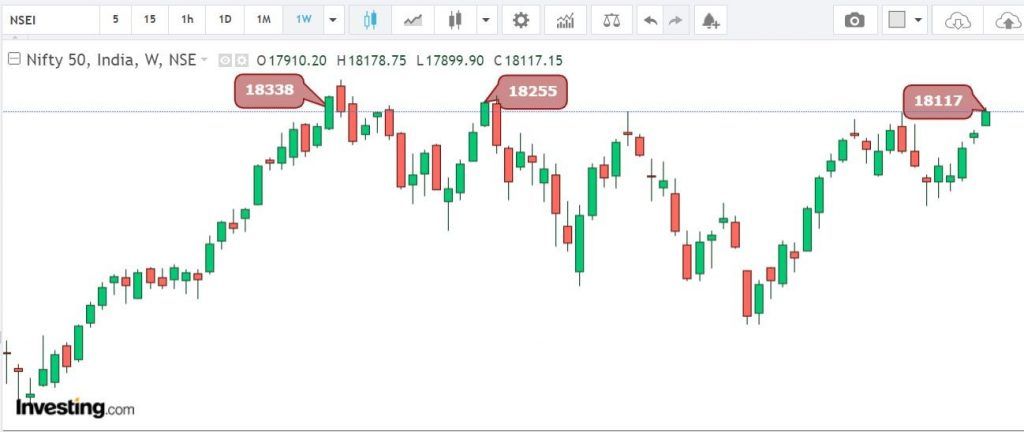The image size is (1024, 432).
Task: Select the 5 minute interval
Action: pyautogui.click(x=116, y=20)
